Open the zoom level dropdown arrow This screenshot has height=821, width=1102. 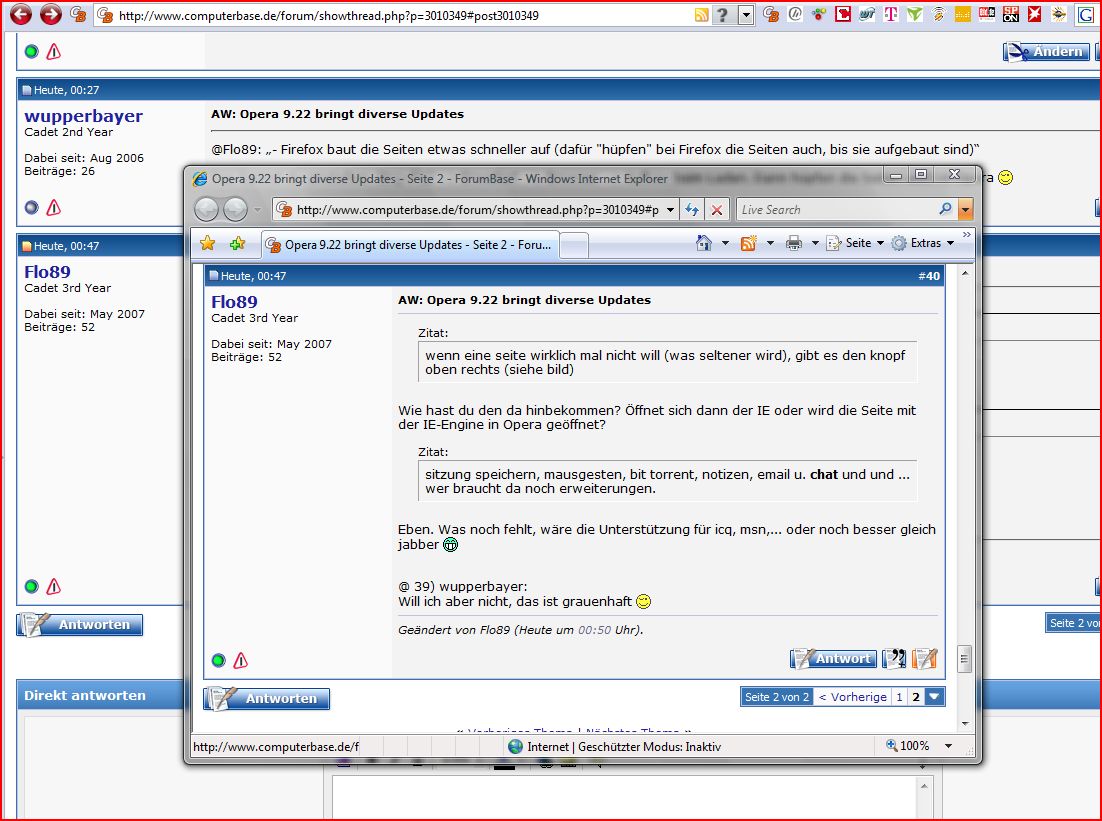pyautogui.click(x=948, y=746)
